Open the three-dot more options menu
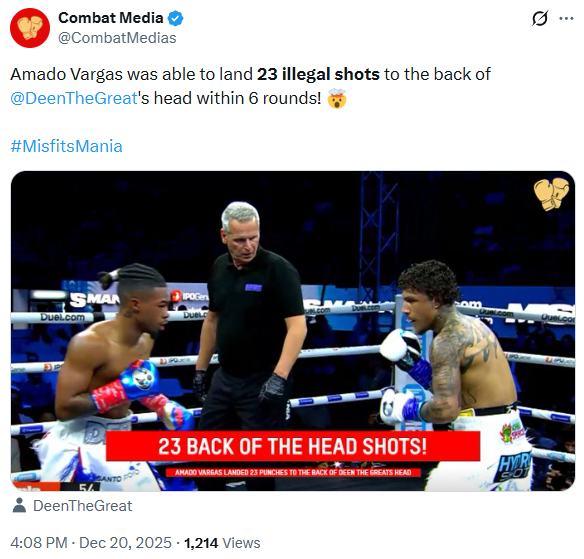The height and width of the screenshot is (559, 584). point(566,18)
